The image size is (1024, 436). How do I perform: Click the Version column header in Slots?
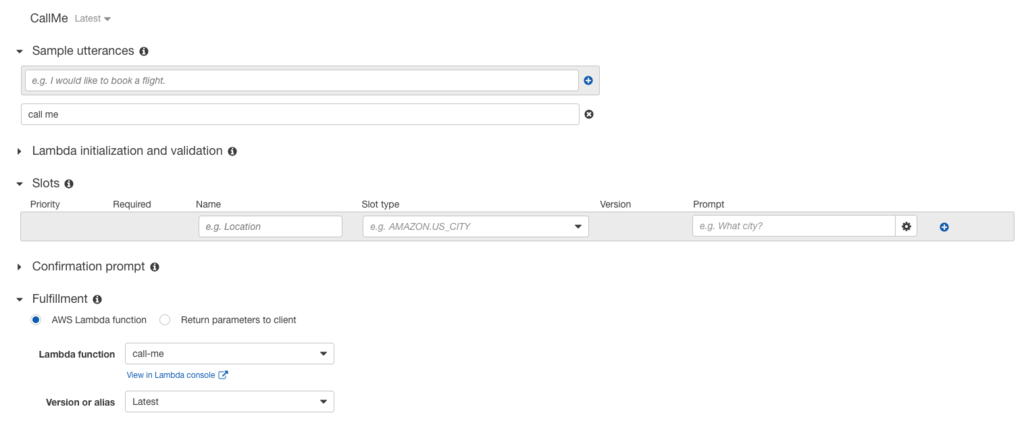[615, 204]
